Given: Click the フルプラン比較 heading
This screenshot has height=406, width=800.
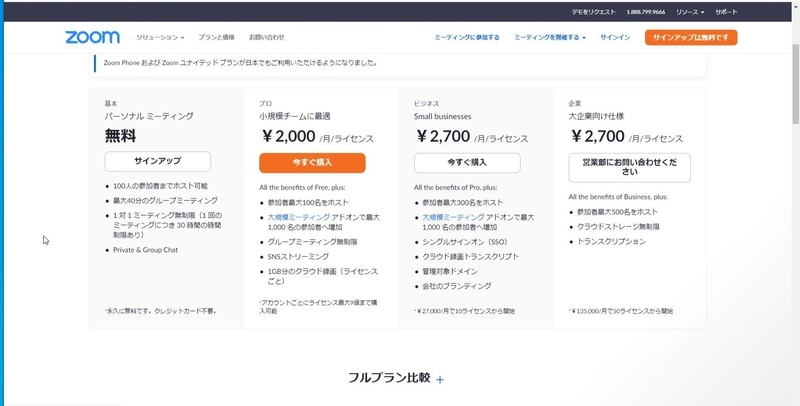Looking at the screenshot, I should [x=389, y=378].
